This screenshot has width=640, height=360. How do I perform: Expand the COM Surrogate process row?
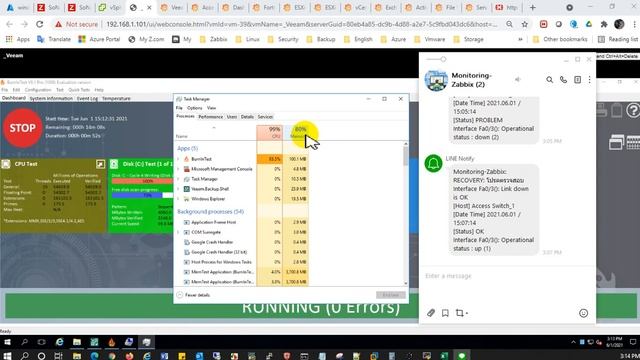coord(178,232)
